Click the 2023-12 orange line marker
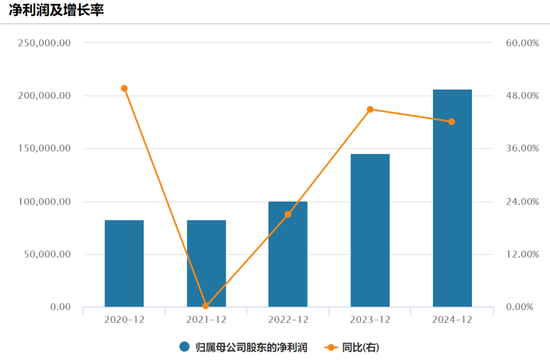This screenshot has height=361, width=550. click(370, 109)
